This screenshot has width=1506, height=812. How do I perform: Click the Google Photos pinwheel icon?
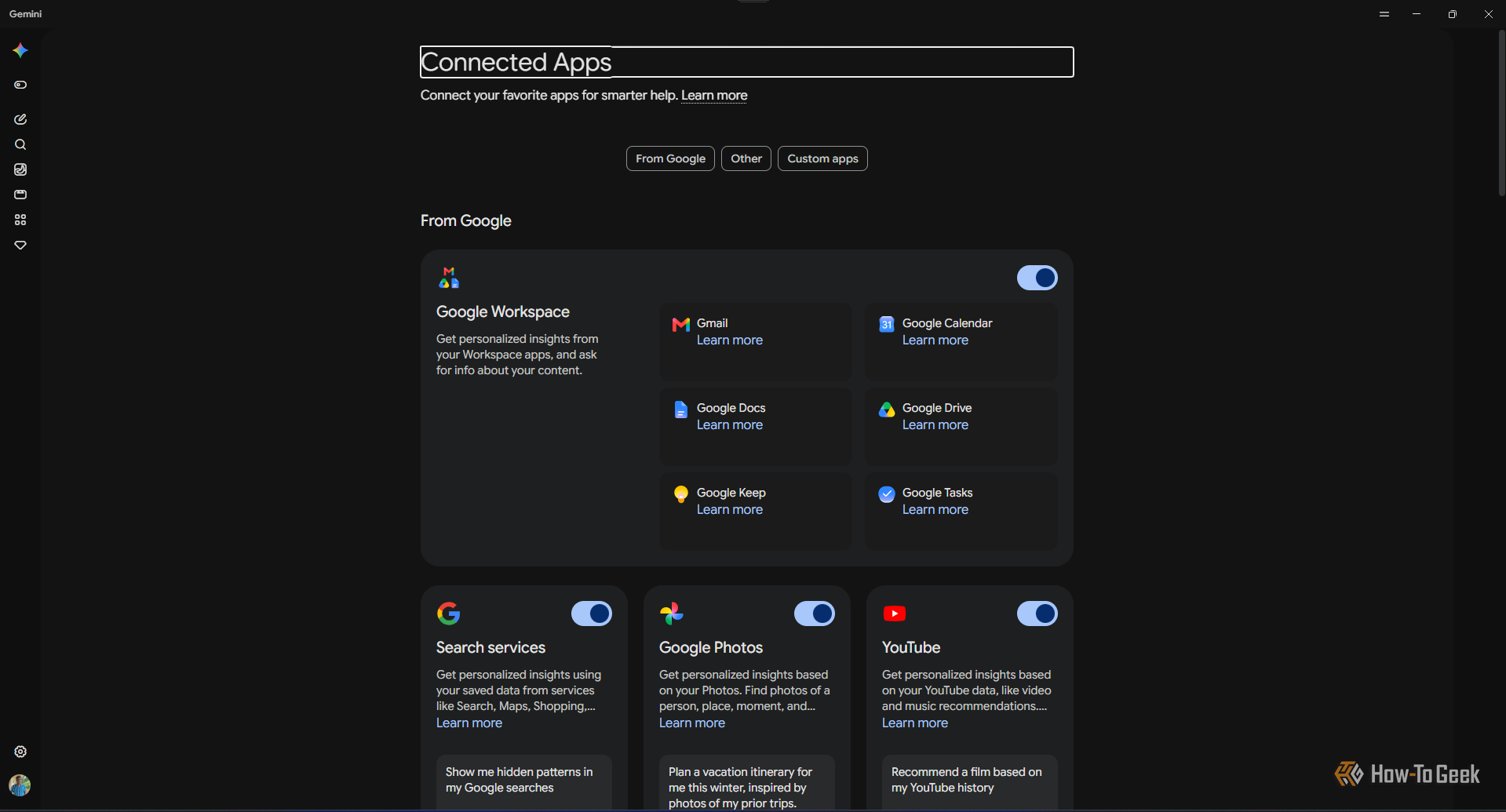(672, 614)
